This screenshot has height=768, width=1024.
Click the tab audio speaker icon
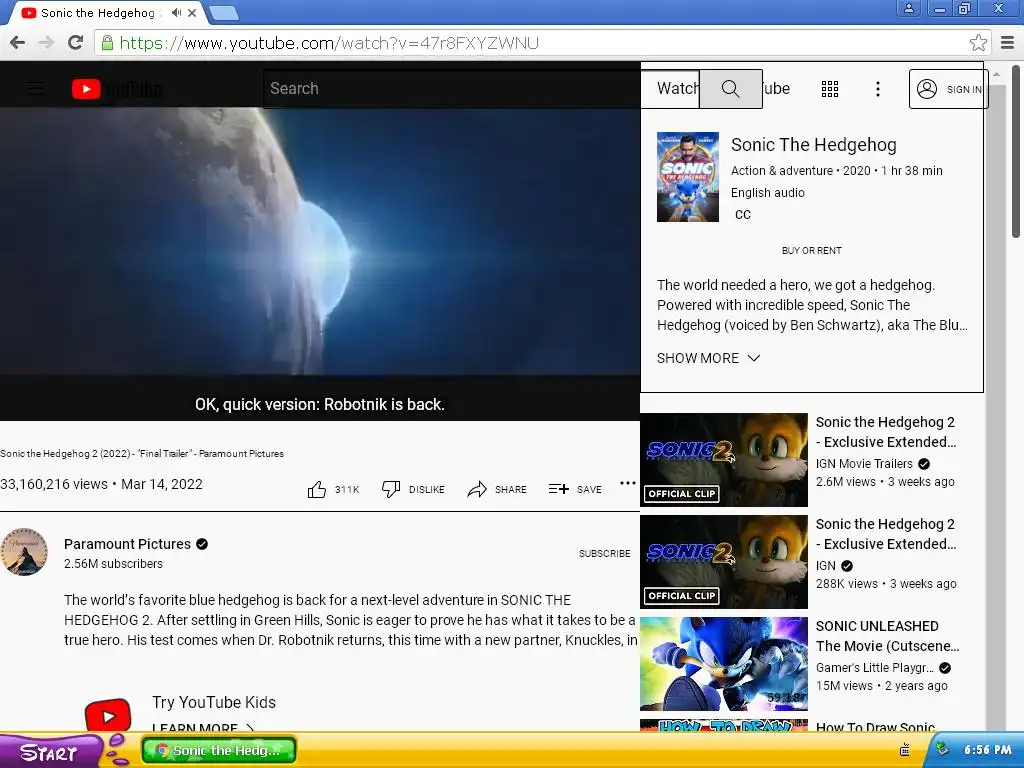click(x=176, y=12)
